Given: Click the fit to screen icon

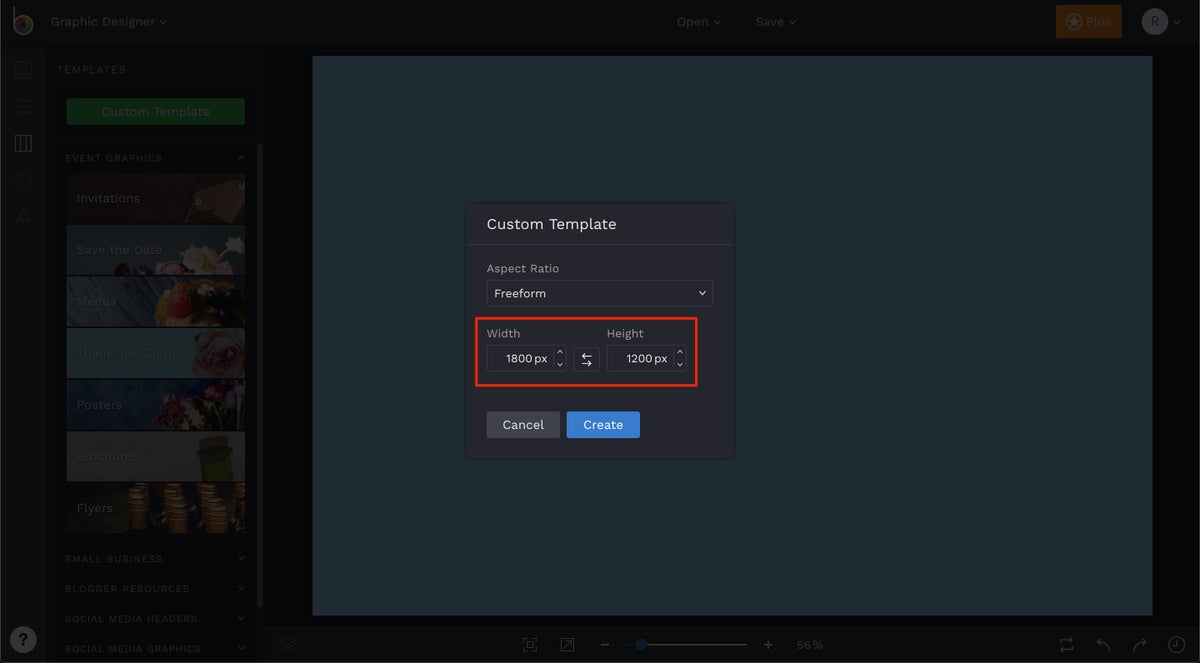Looking at the screenshot, I should tap(530, 645).
